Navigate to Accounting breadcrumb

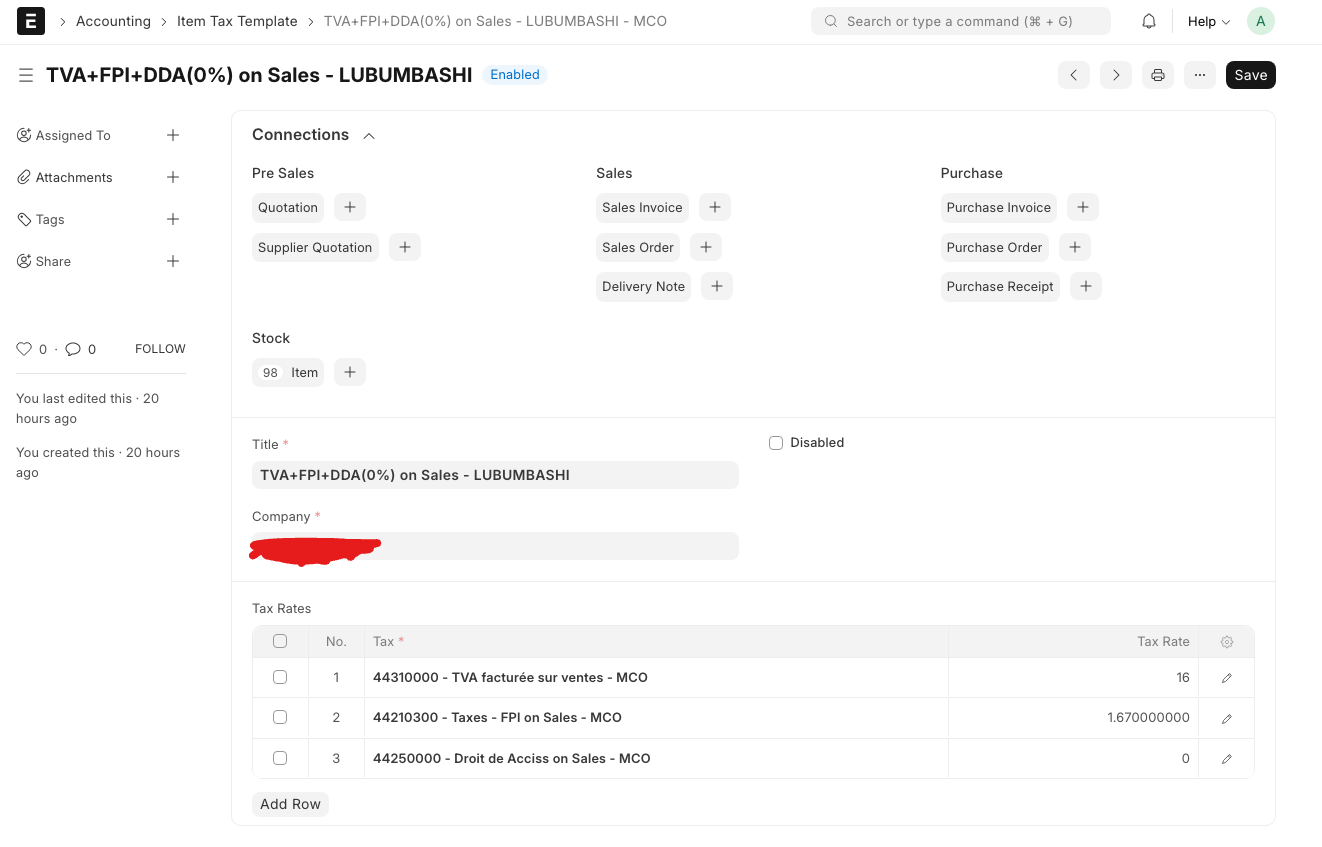click(113, 21)
